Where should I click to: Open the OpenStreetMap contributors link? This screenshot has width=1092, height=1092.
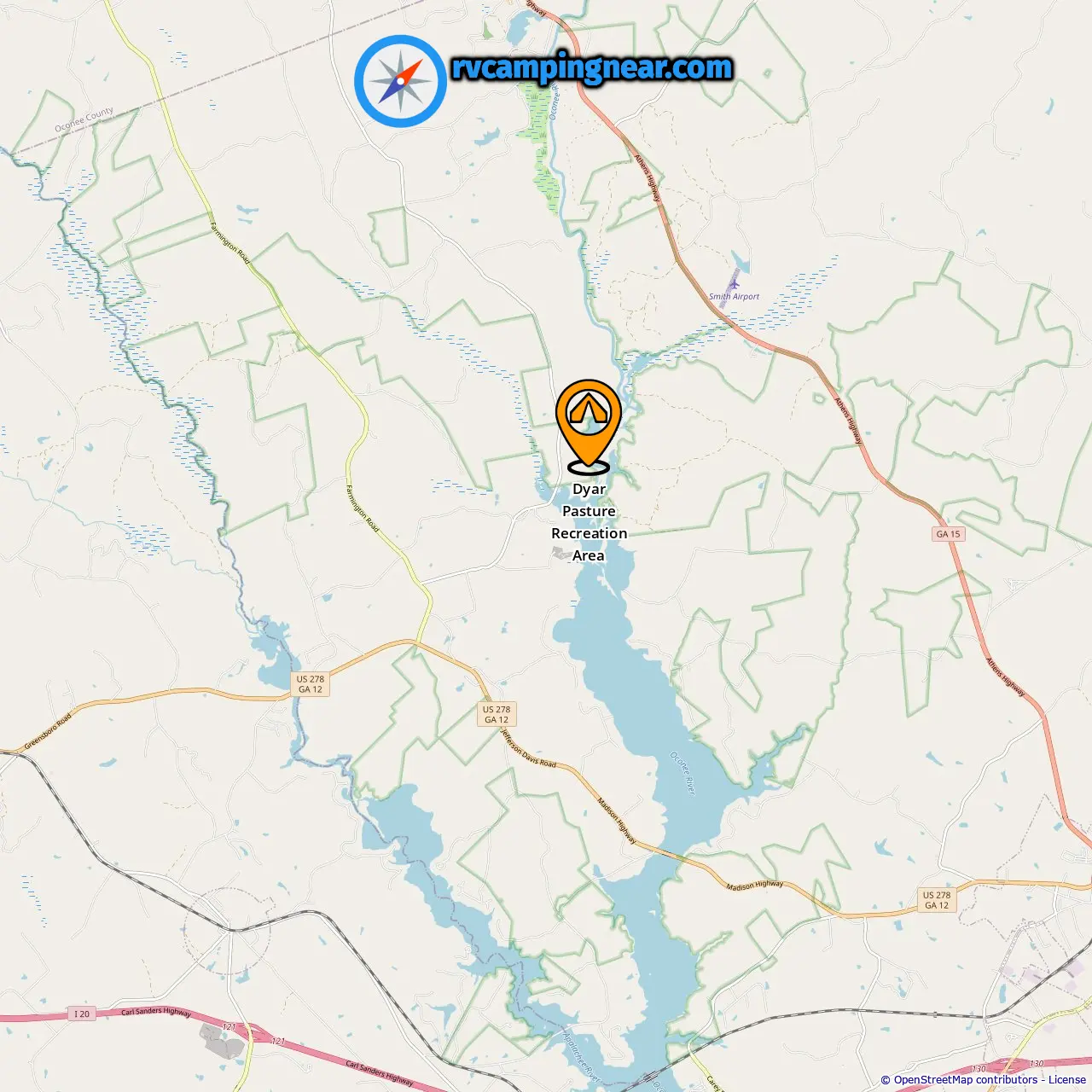[966, 1080]
